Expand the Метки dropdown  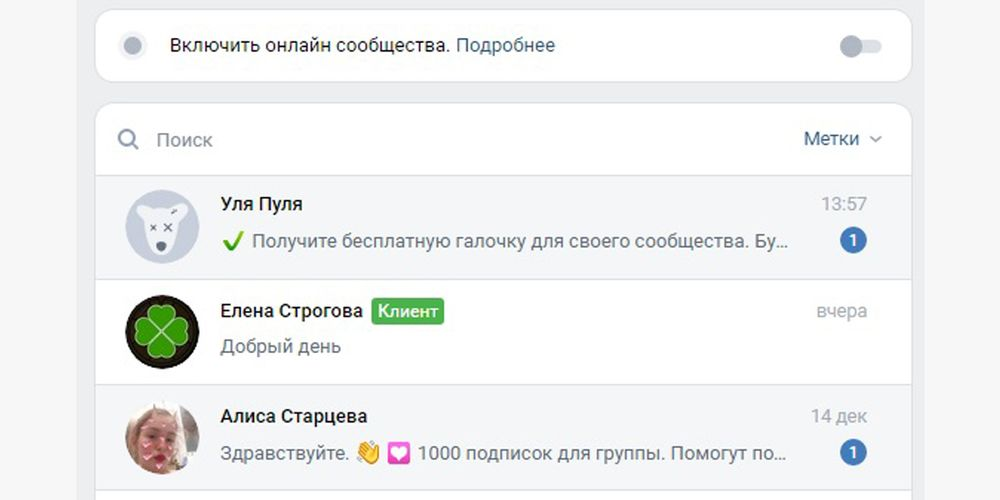[842, 139]
